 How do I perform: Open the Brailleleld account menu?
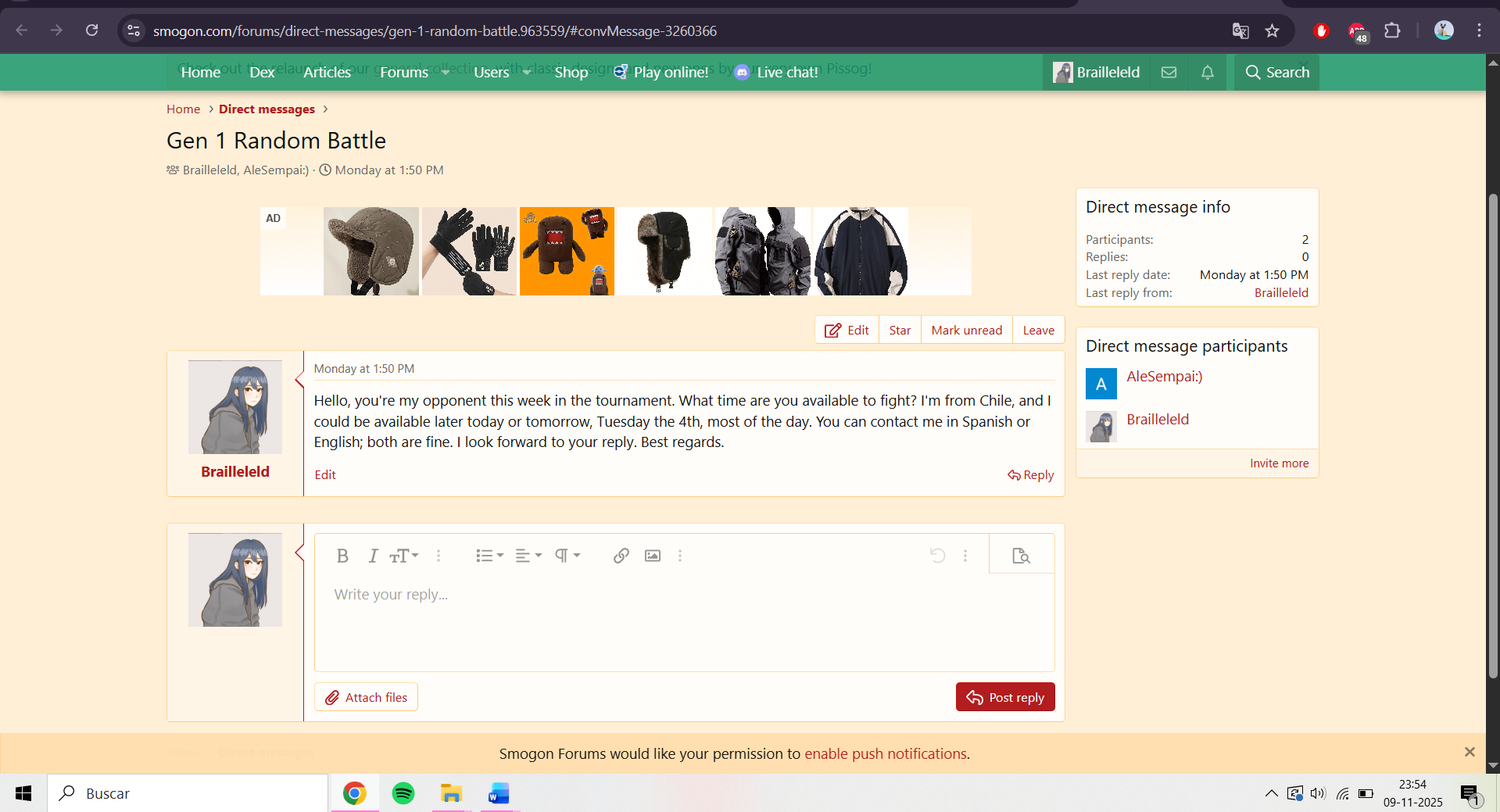pyautogui.click(x=1097, y=72)
